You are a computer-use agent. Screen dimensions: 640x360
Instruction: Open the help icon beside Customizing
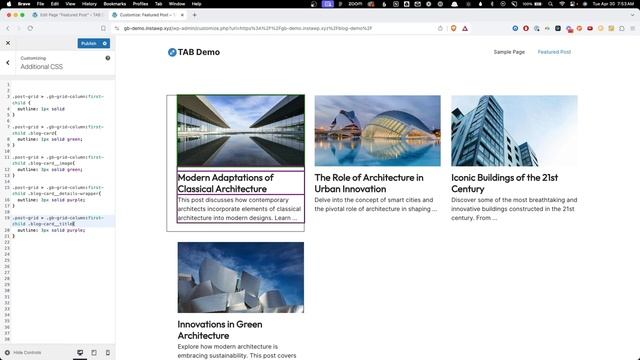108,58
